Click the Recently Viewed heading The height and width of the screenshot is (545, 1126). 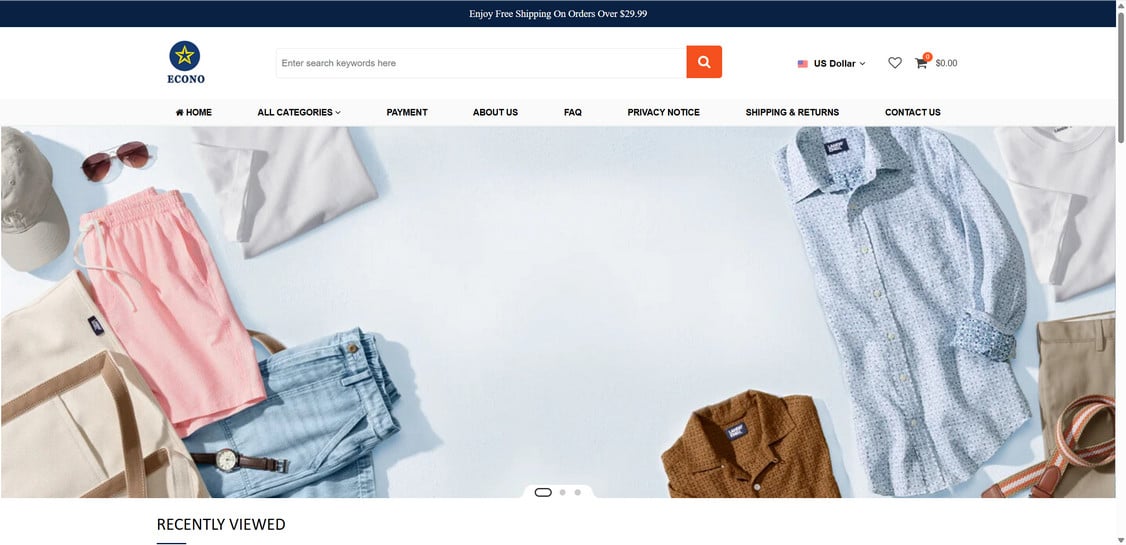(221, 524)
